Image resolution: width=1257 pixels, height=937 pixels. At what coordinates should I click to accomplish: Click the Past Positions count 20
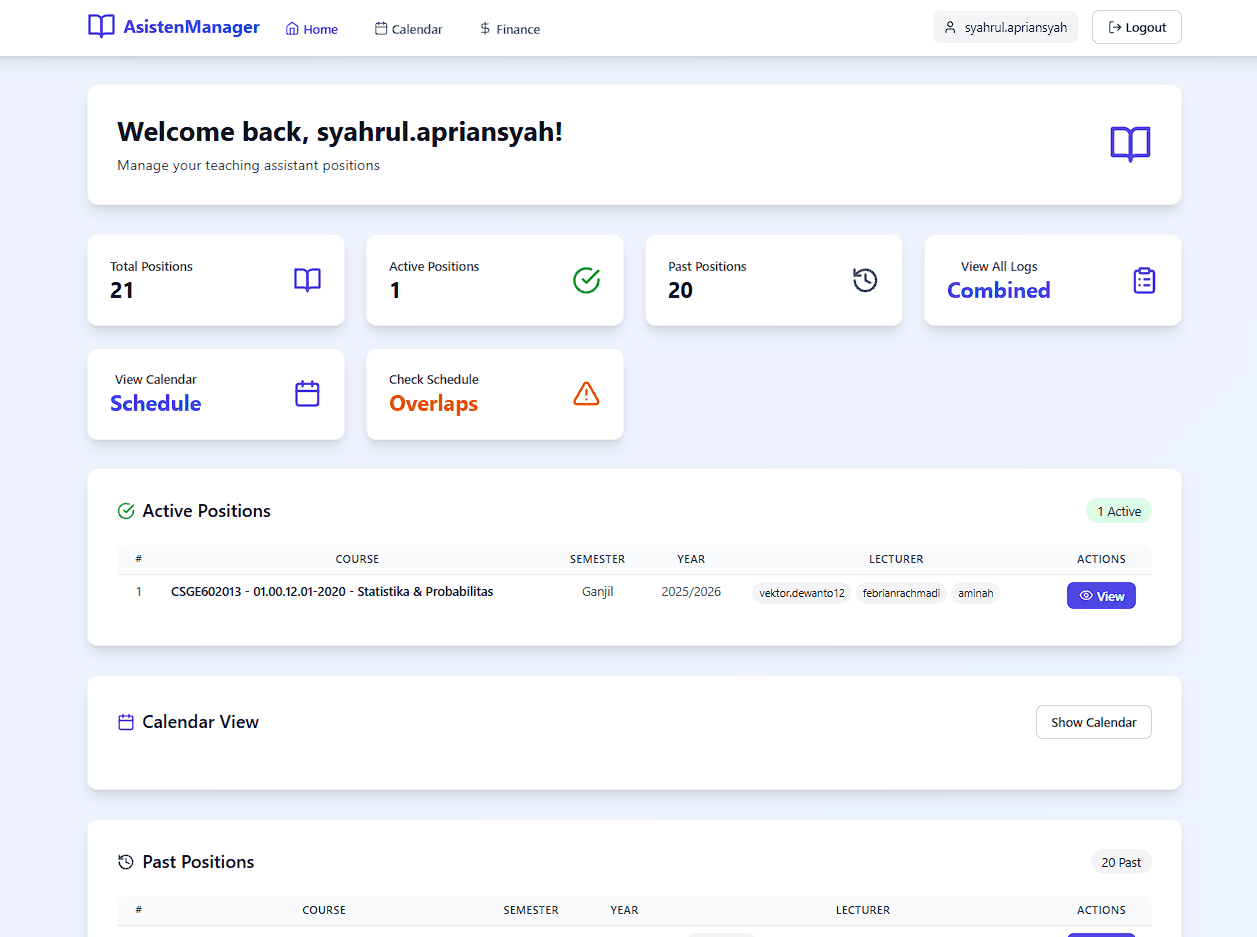point(680,290)
